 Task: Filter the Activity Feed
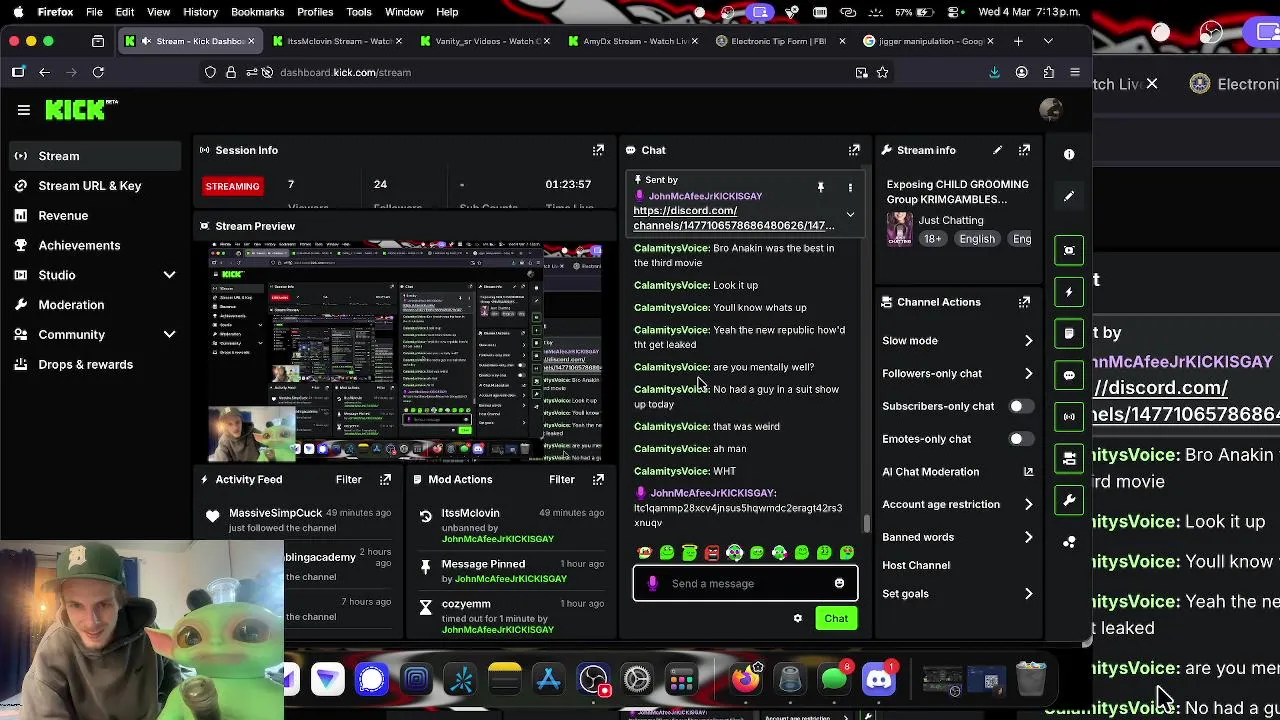pos(348,480)
